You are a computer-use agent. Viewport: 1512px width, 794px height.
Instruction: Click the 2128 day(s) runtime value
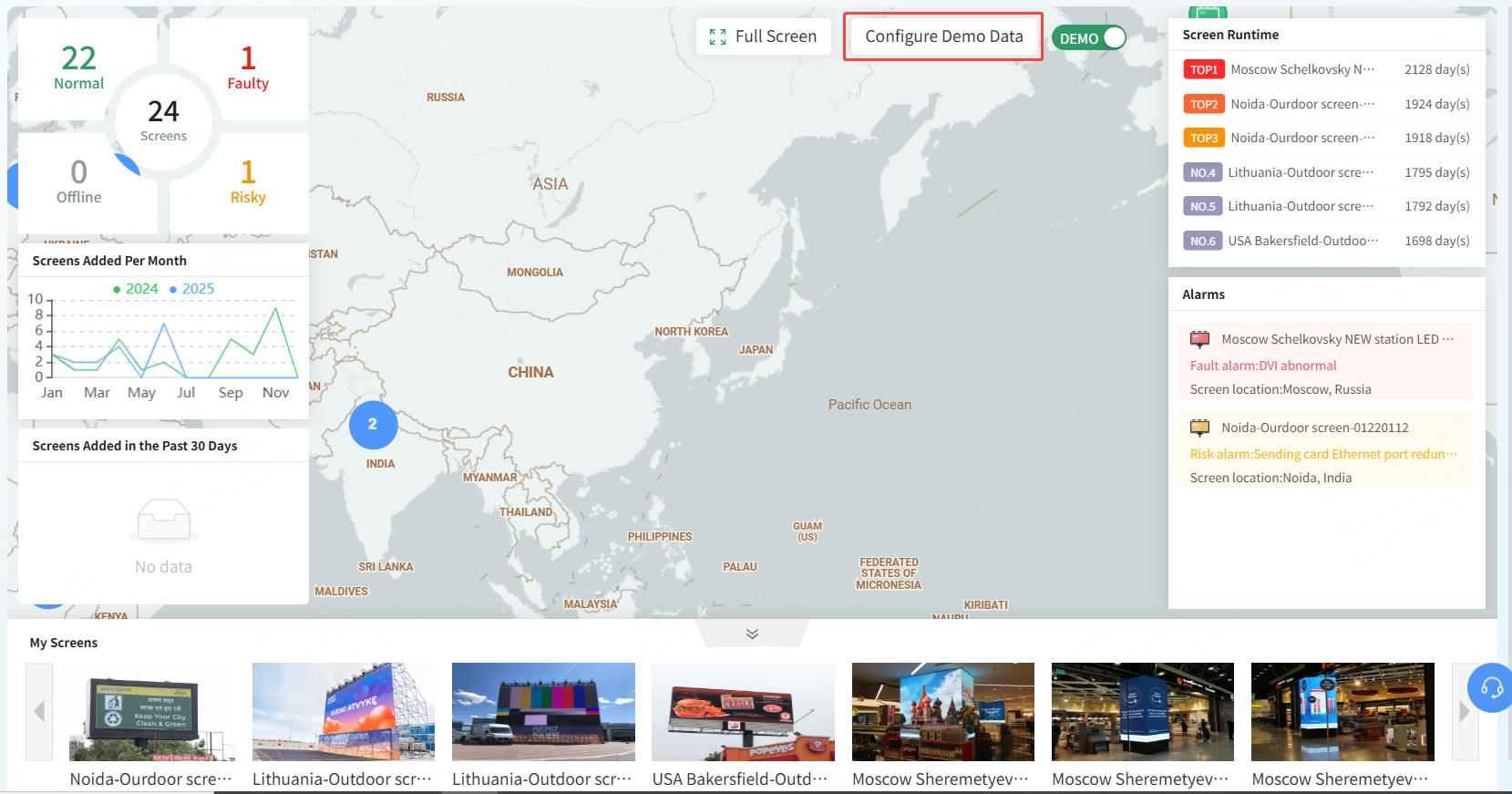(x=1436, y=69)
